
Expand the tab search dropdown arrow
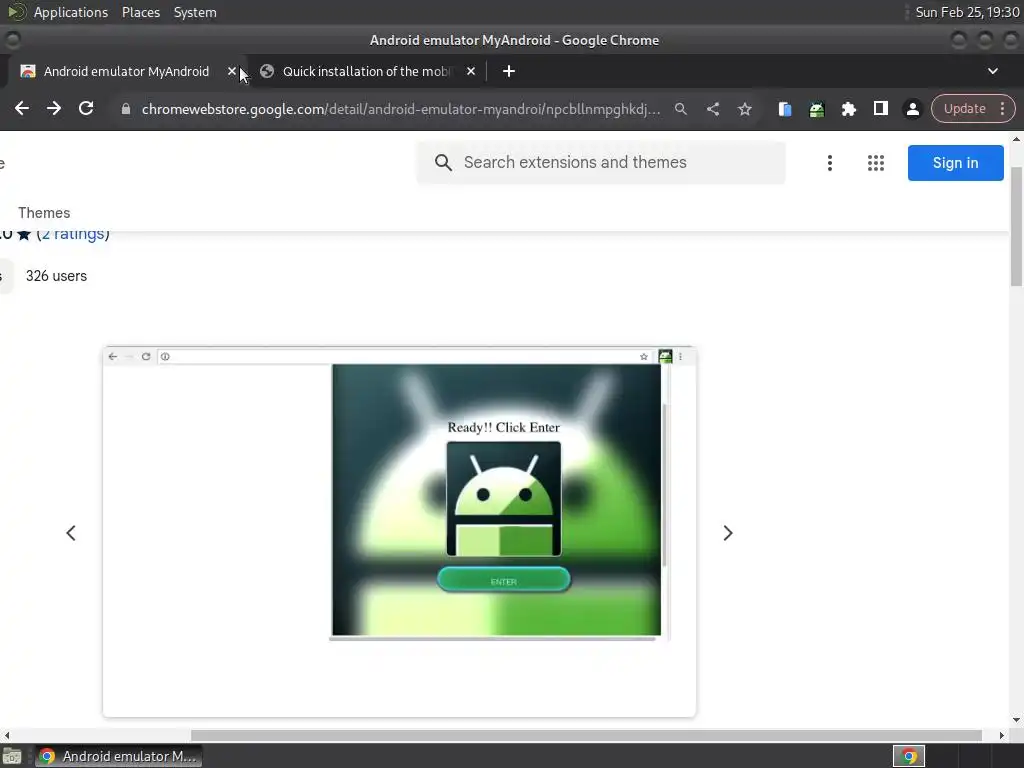(x=993, y=71)
